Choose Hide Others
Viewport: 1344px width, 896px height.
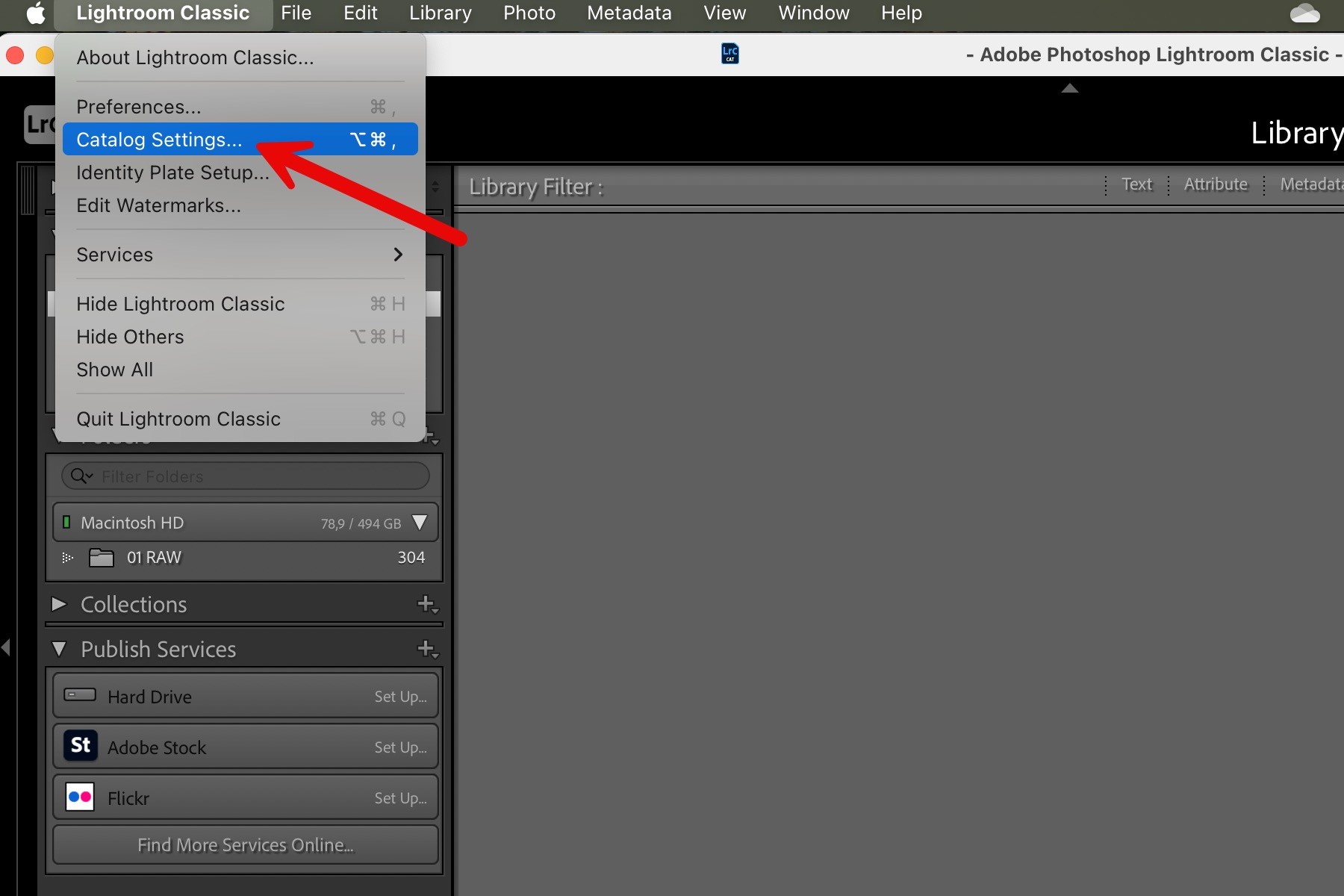[x=240, y=337]
